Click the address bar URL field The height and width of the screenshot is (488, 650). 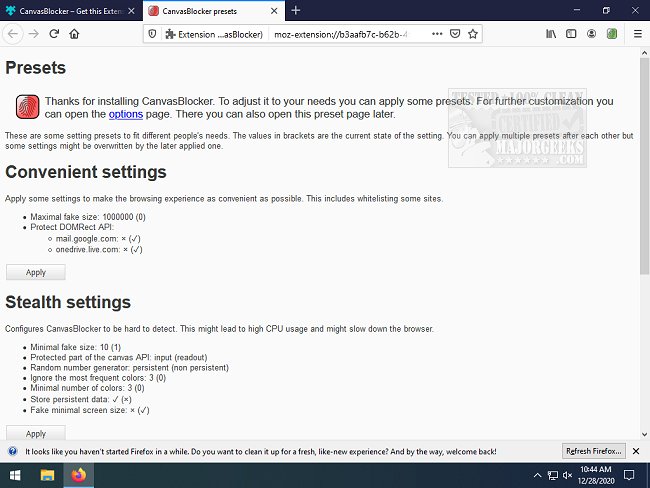click(345, 33)
